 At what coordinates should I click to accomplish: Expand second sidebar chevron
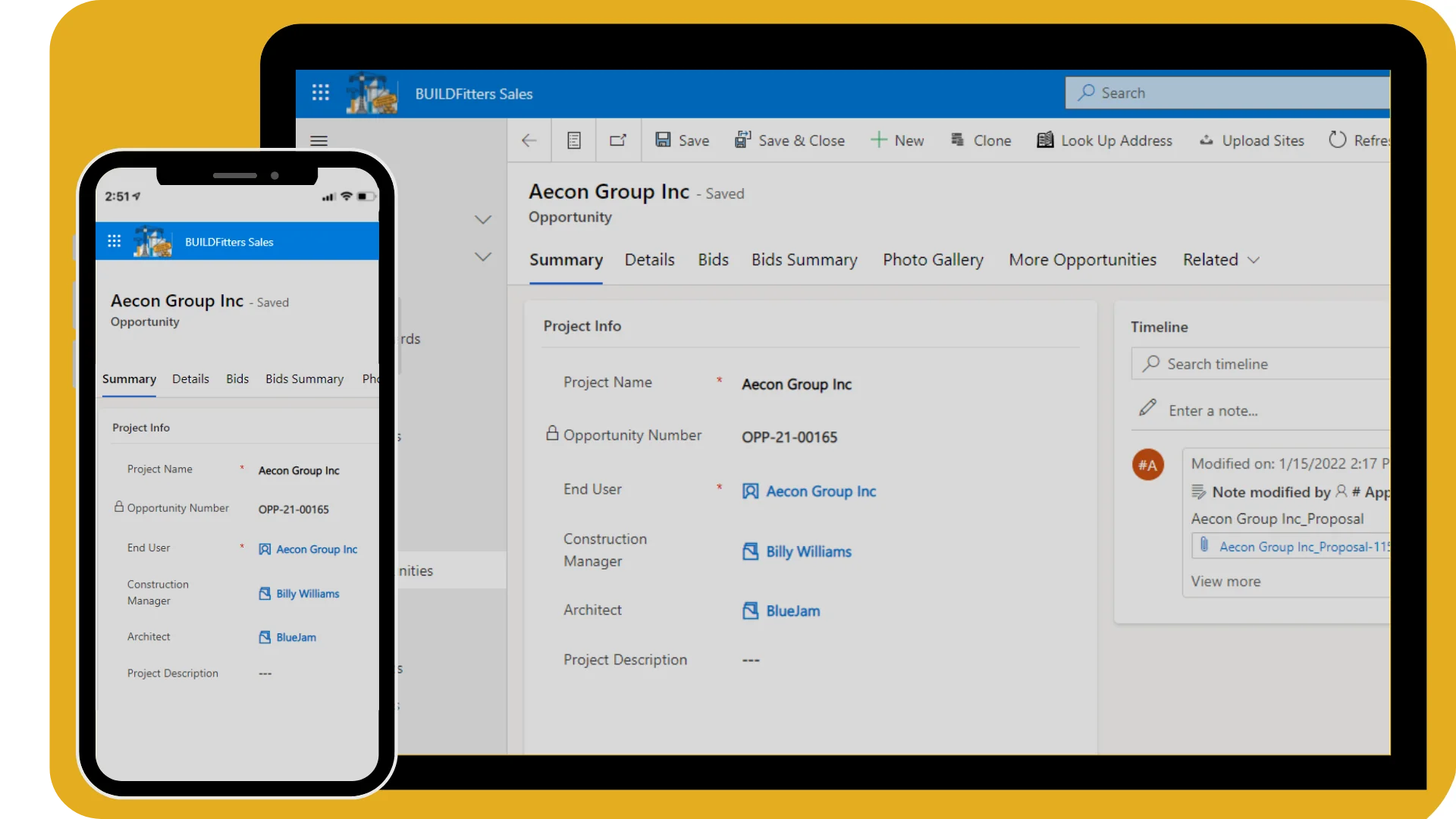point(483,256)
